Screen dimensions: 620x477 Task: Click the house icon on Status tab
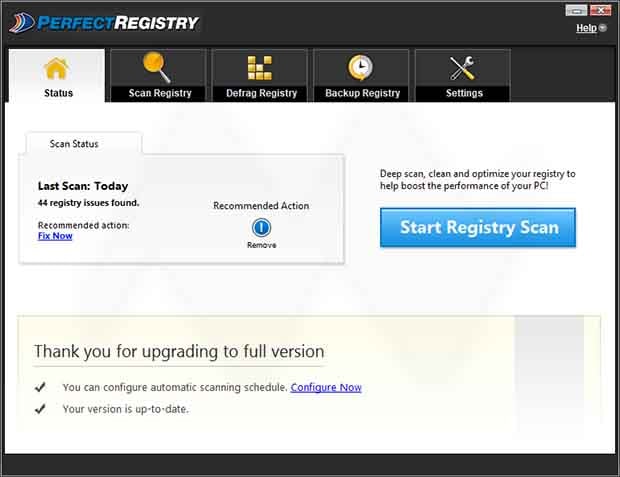click(x=56, y=68)
